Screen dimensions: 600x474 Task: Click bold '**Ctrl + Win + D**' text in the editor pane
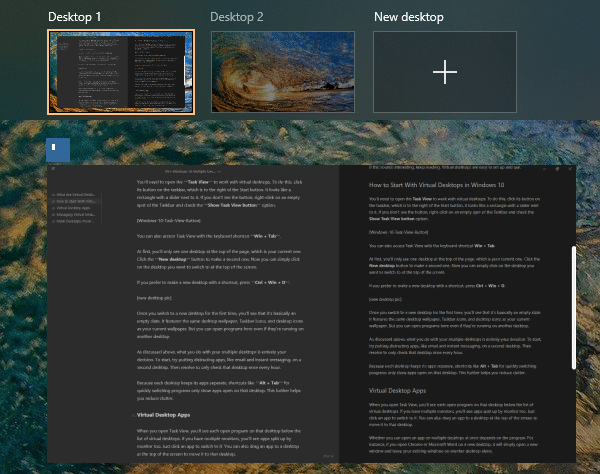tap(272, 282)
